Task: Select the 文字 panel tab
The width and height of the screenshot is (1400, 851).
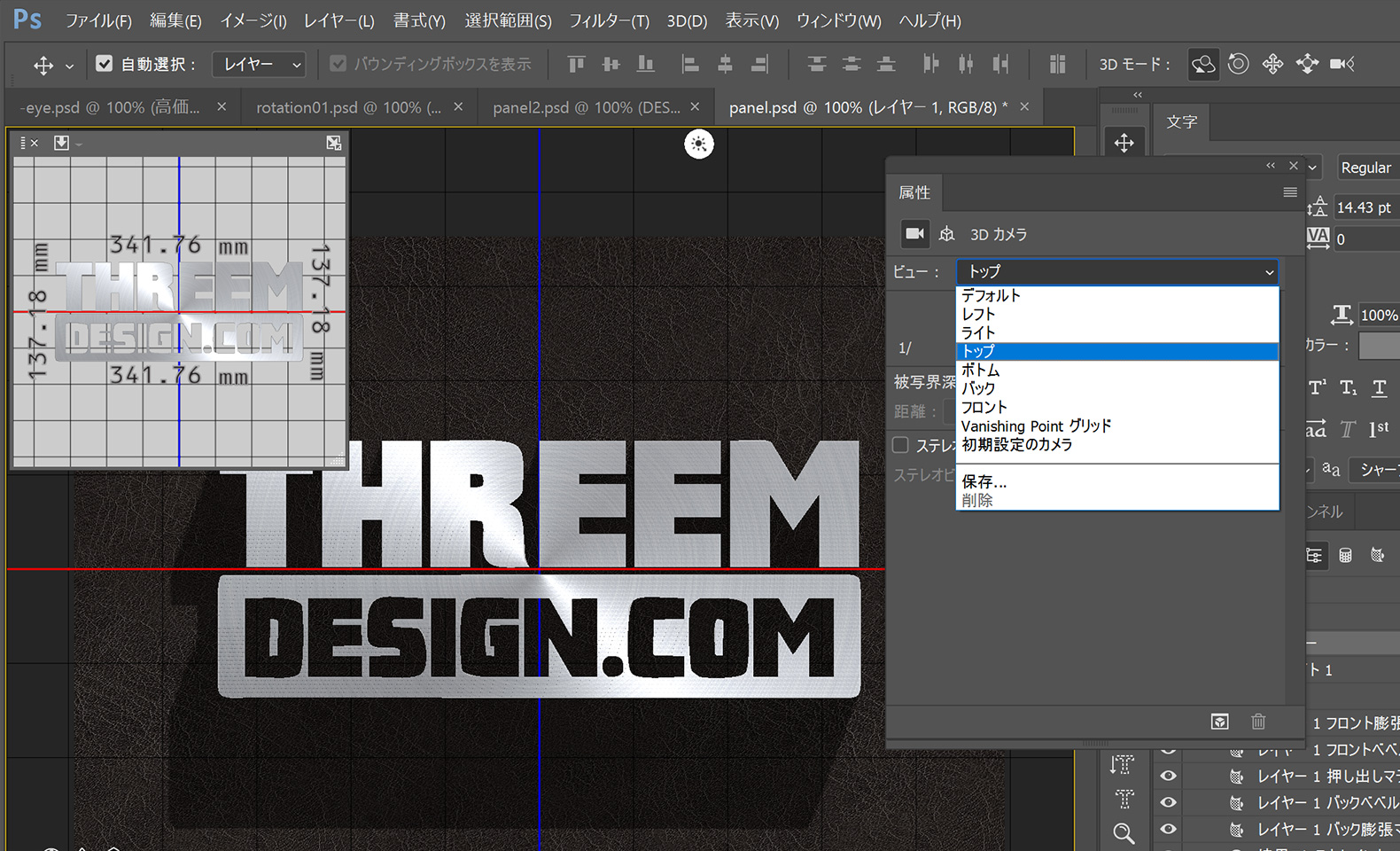Action: tap(1181, 121)
